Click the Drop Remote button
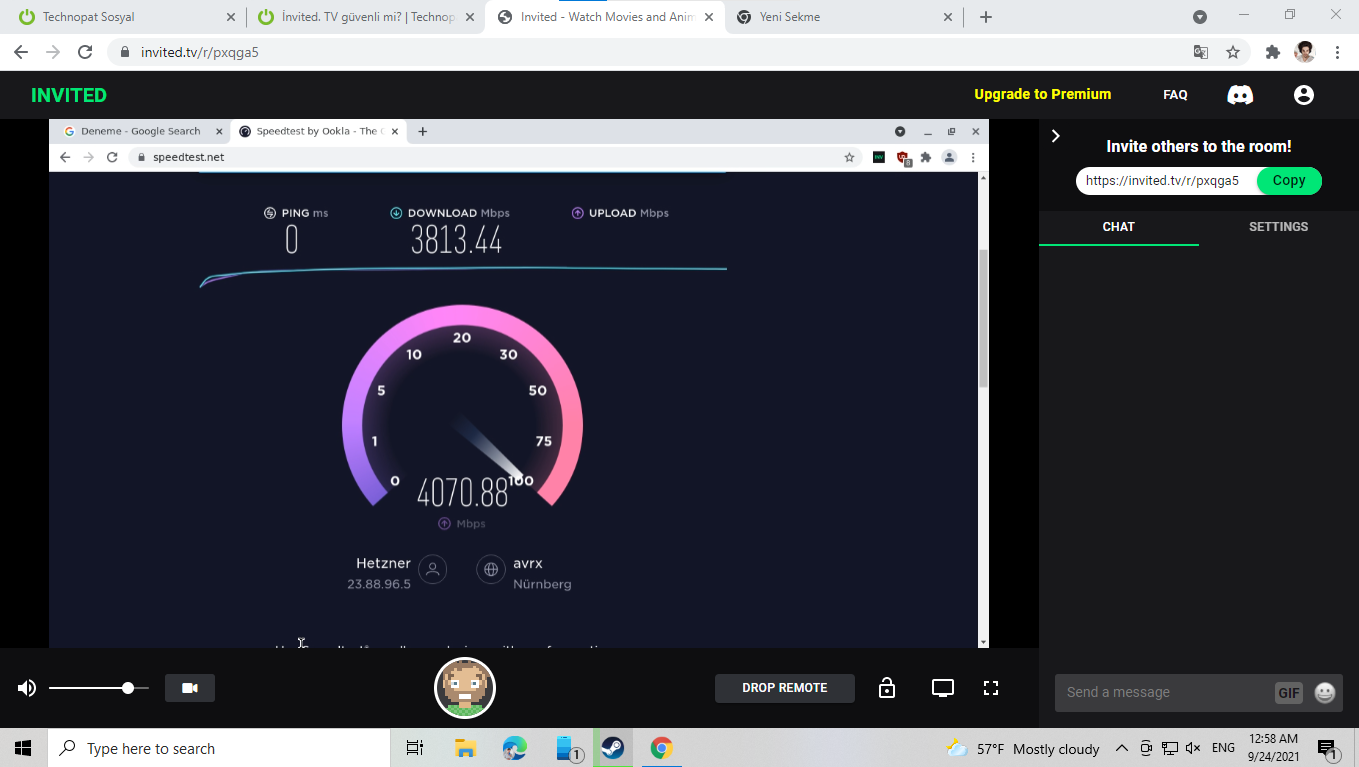 coord(785,688)
